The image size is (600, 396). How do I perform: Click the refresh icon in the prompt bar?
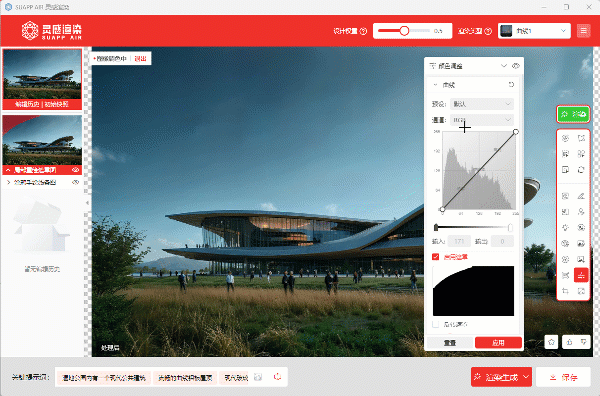pos(277,377)
